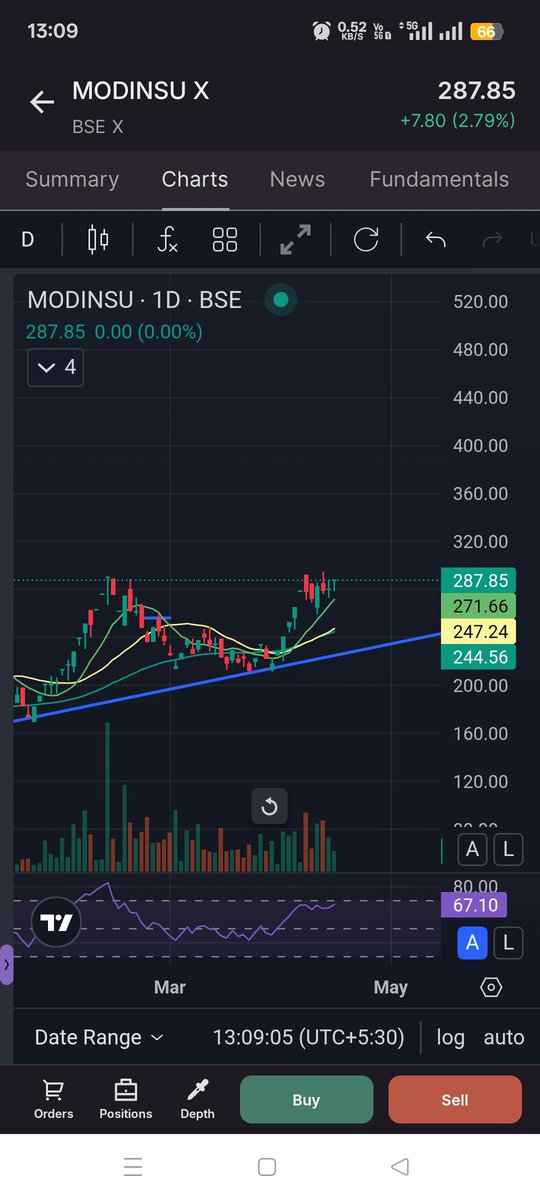
Task: Open the Android recent apps menu
Action: click(x=134, y=1166)
